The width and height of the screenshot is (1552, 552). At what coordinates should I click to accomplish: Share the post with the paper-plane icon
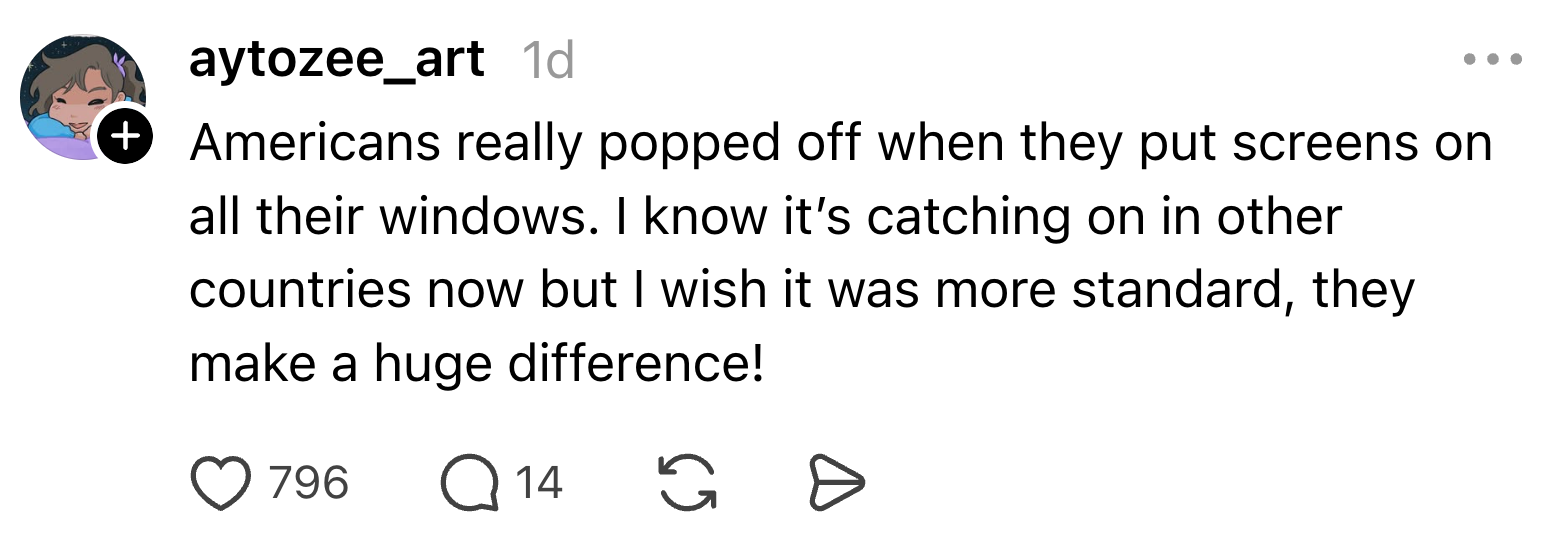point(835,483)
